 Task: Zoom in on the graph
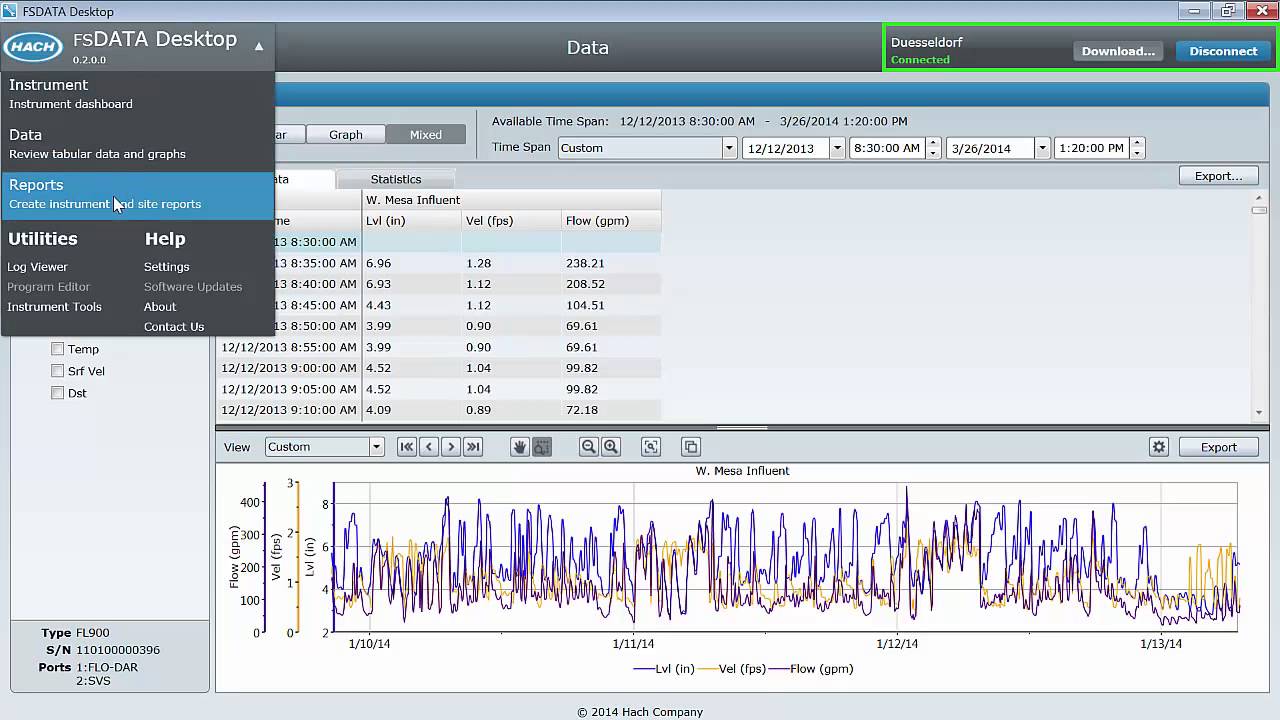(x=610, y=447)
